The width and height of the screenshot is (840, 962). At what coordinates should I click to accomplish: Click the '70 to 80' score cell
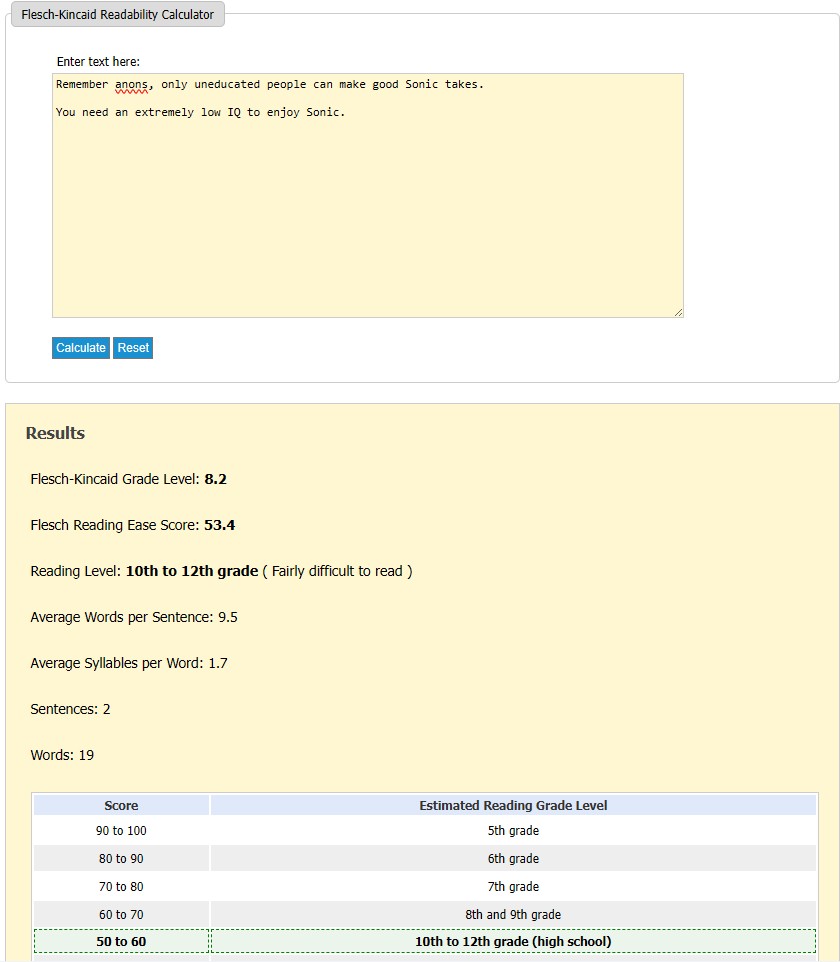coord(121,887)
